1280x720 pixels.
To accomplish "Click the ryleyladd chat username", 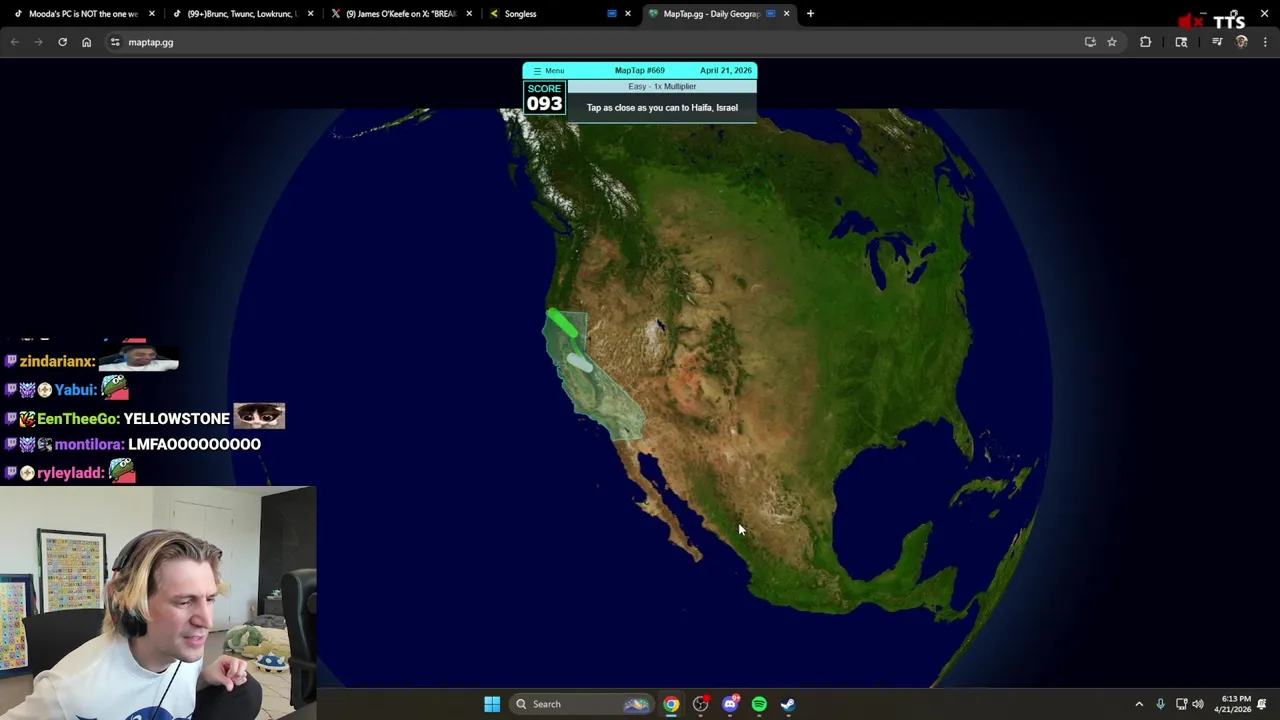I will pyautogui.click(x=70, y=472).
